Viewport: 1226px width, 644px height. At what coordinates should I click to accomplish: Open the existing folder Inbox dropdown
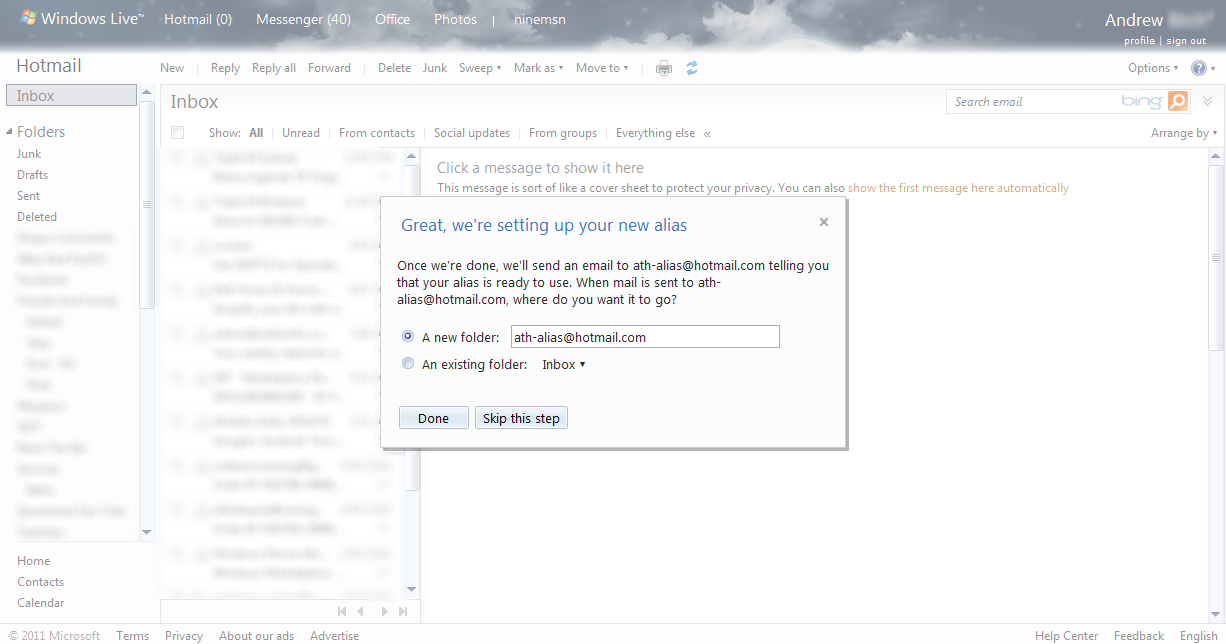coord(563,364)
